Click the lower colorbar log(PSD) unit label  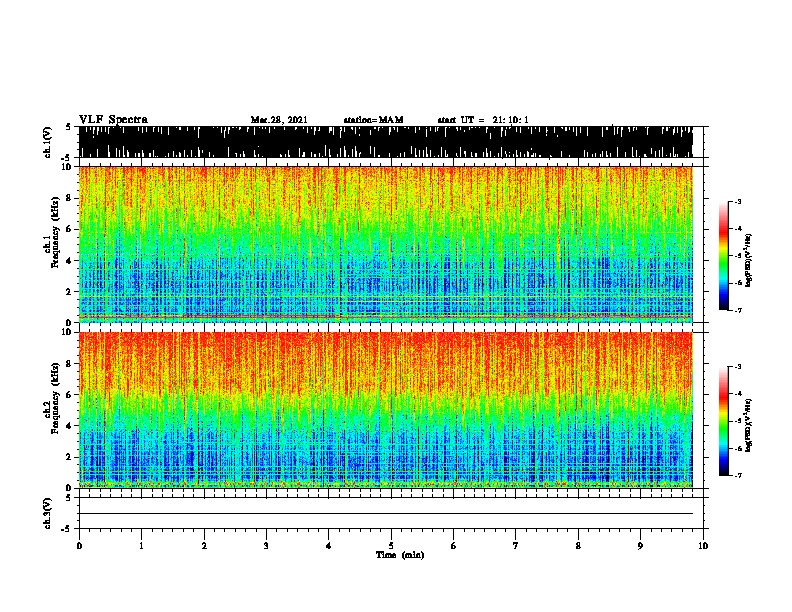pyautogui.click(x=748, y=425)
